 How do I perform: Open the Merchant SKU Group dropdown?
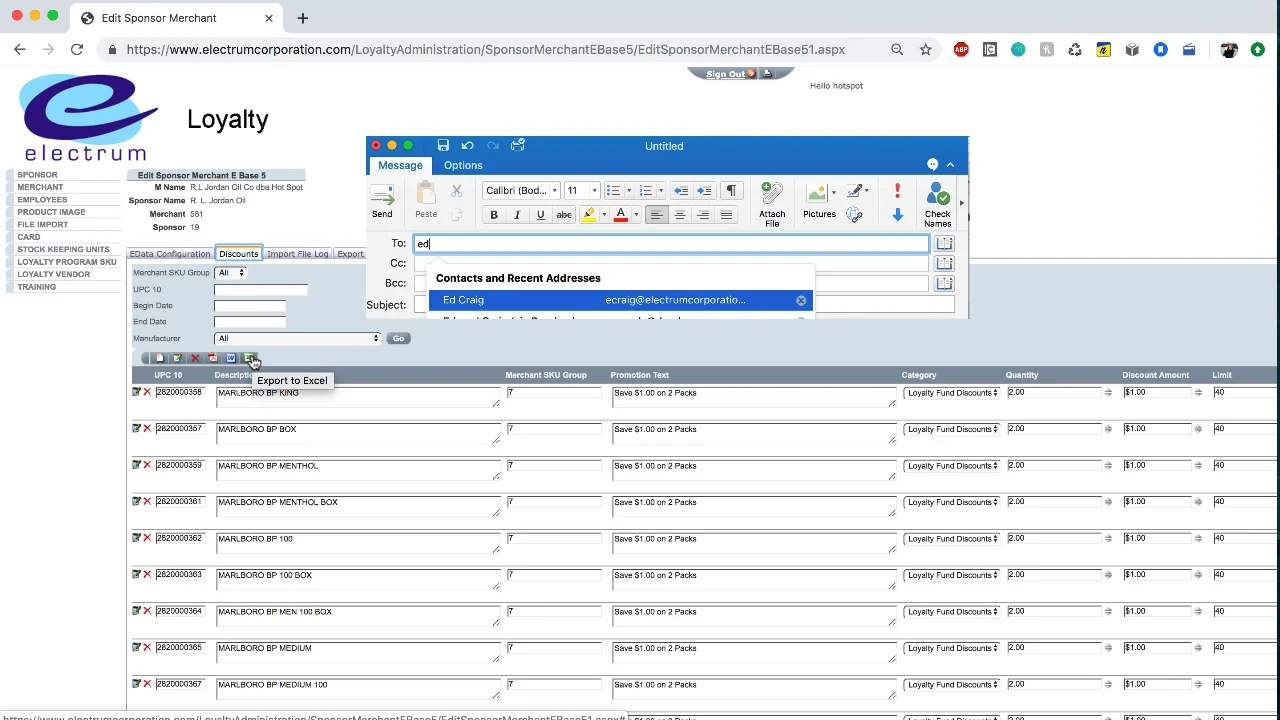230,273
